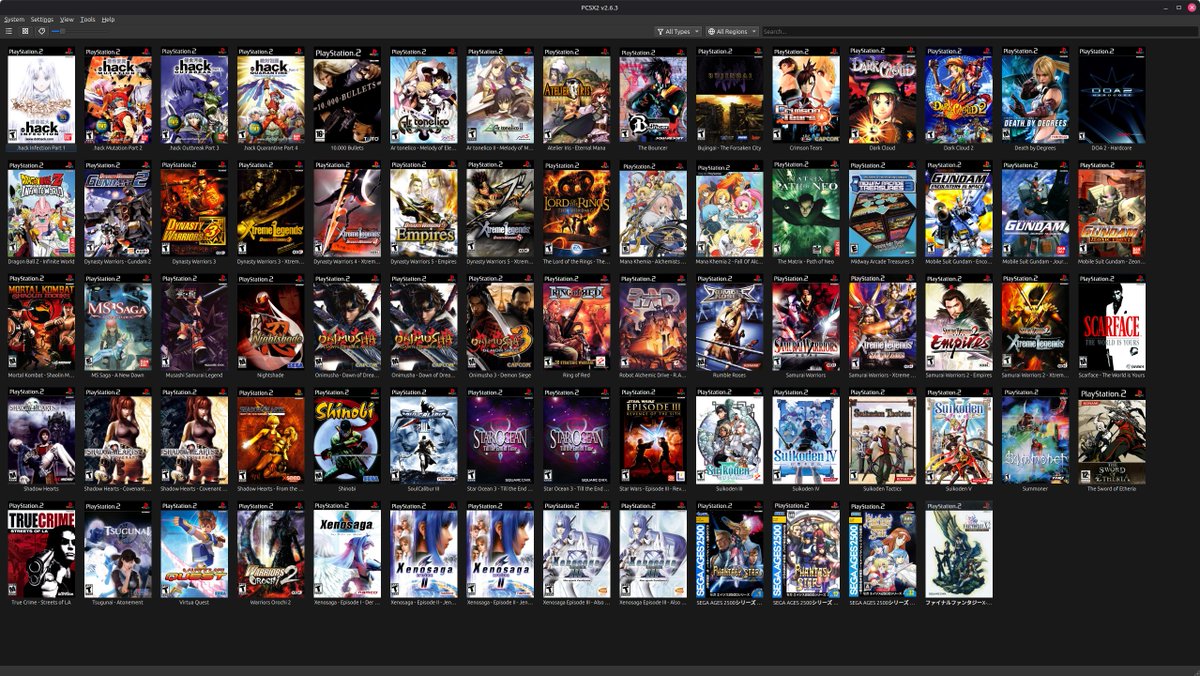1200x676 pixels.
Task: Select the Atelier Iris - Eternal Mana cover
Action: tap(577, 95)
